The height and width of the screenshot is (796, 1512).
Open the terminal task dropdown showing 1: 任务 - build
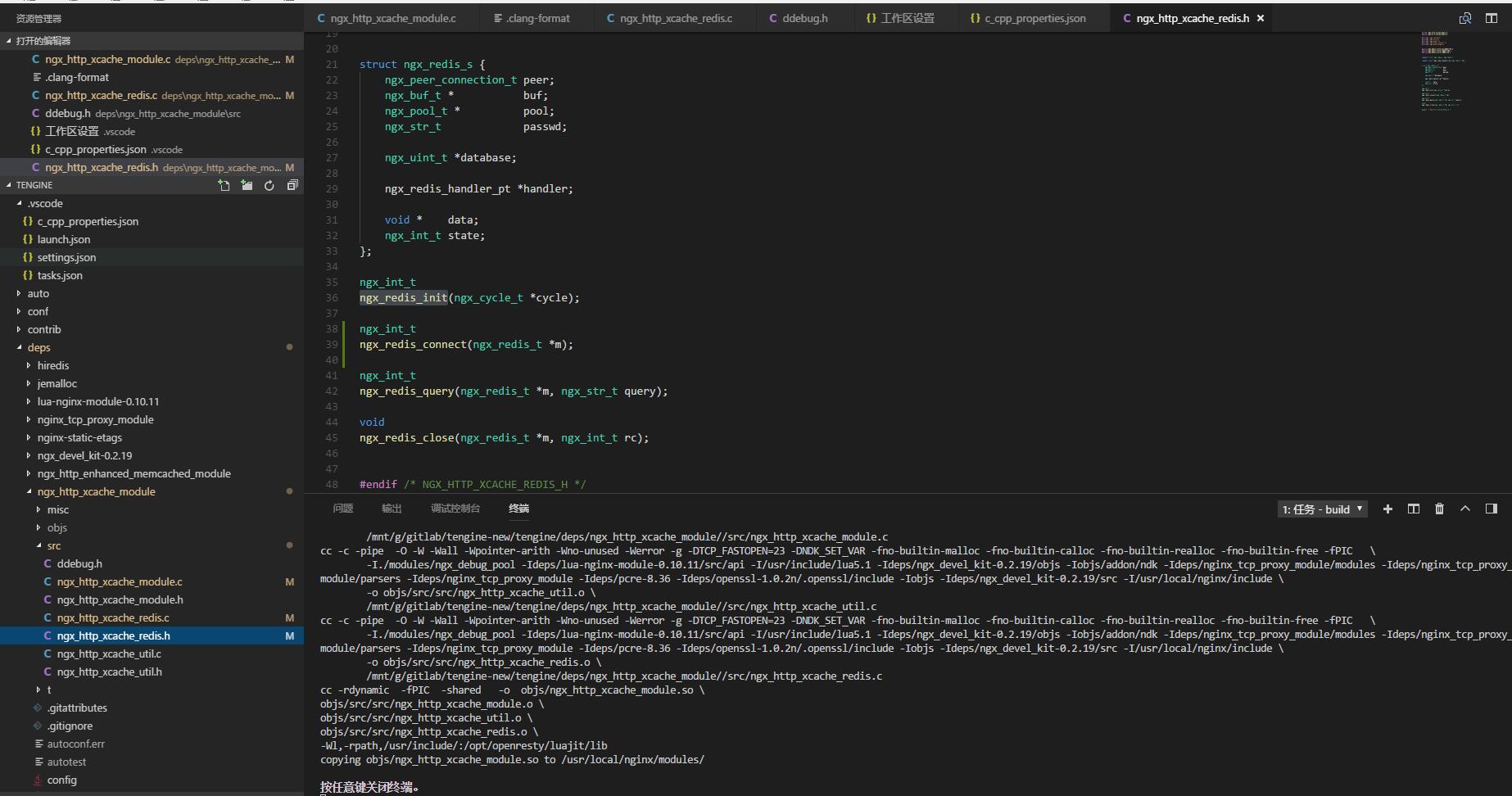coord(1321,509)
